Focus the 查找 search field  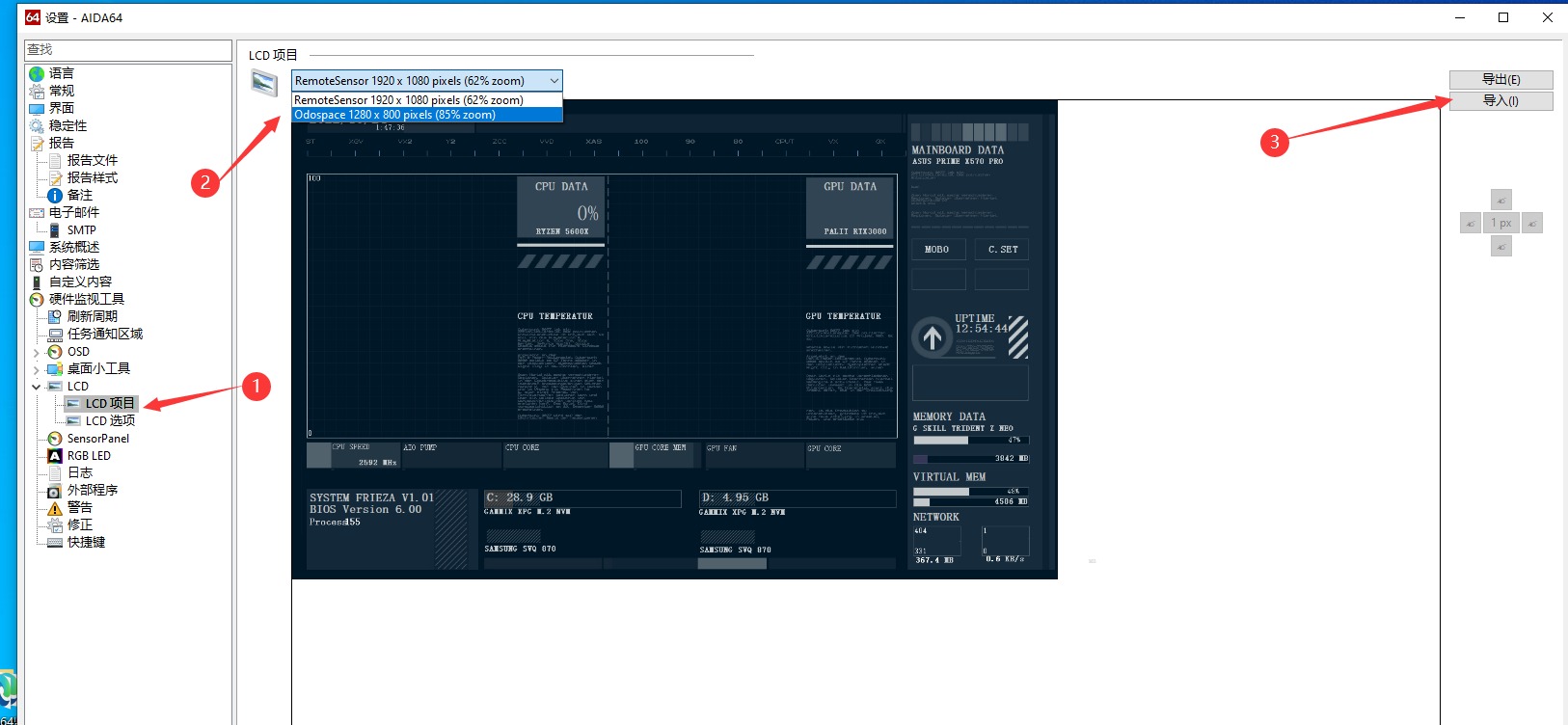click(127, 49)
